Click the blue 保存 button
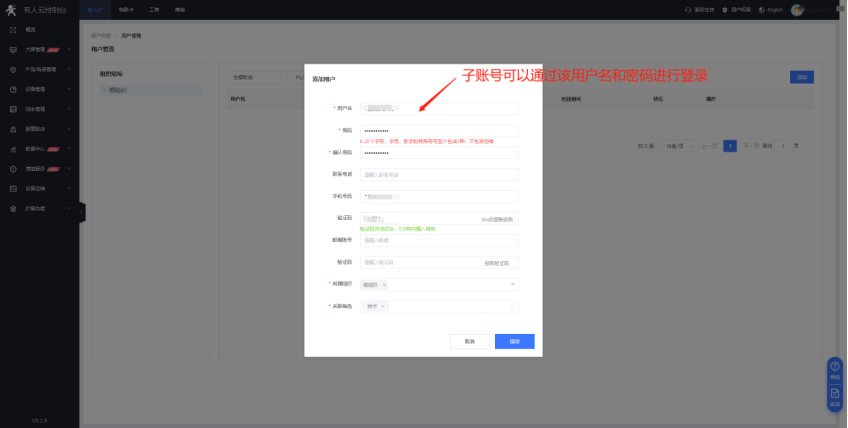 pyautogui.click(x=514, y=341)
